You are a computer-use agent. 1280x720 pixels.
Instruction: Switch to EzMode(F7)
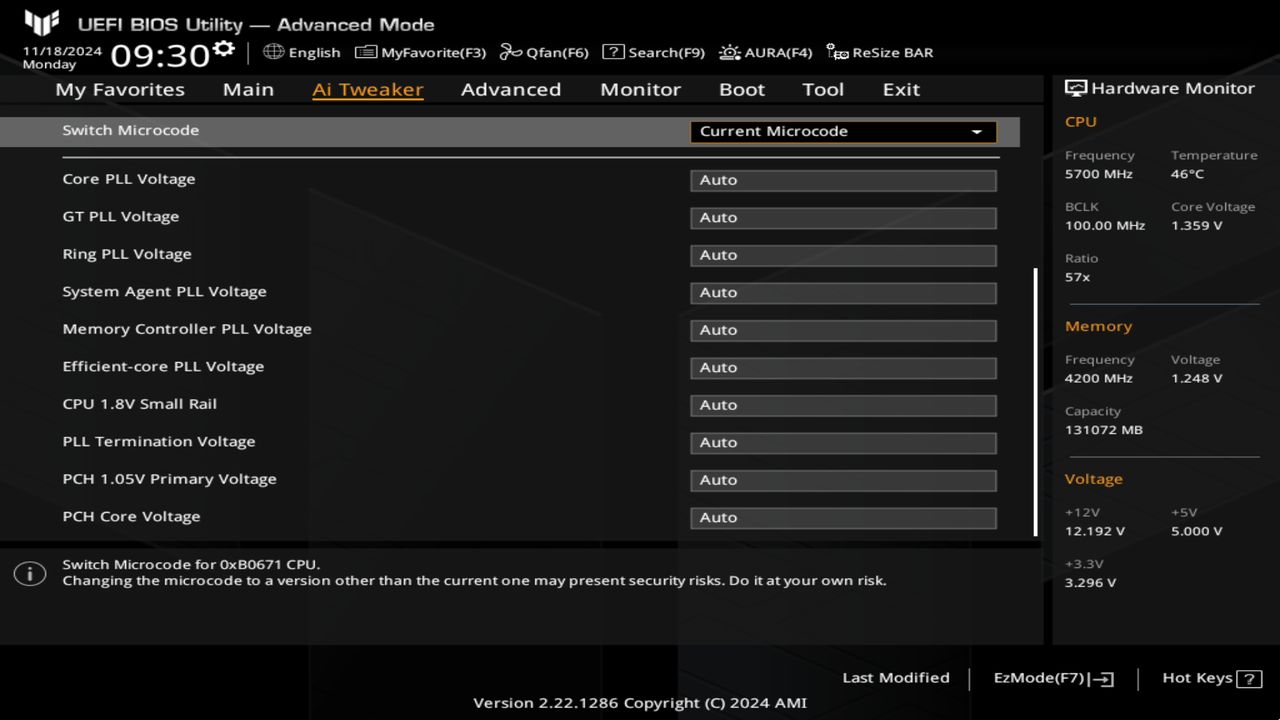pos(1054,678)
